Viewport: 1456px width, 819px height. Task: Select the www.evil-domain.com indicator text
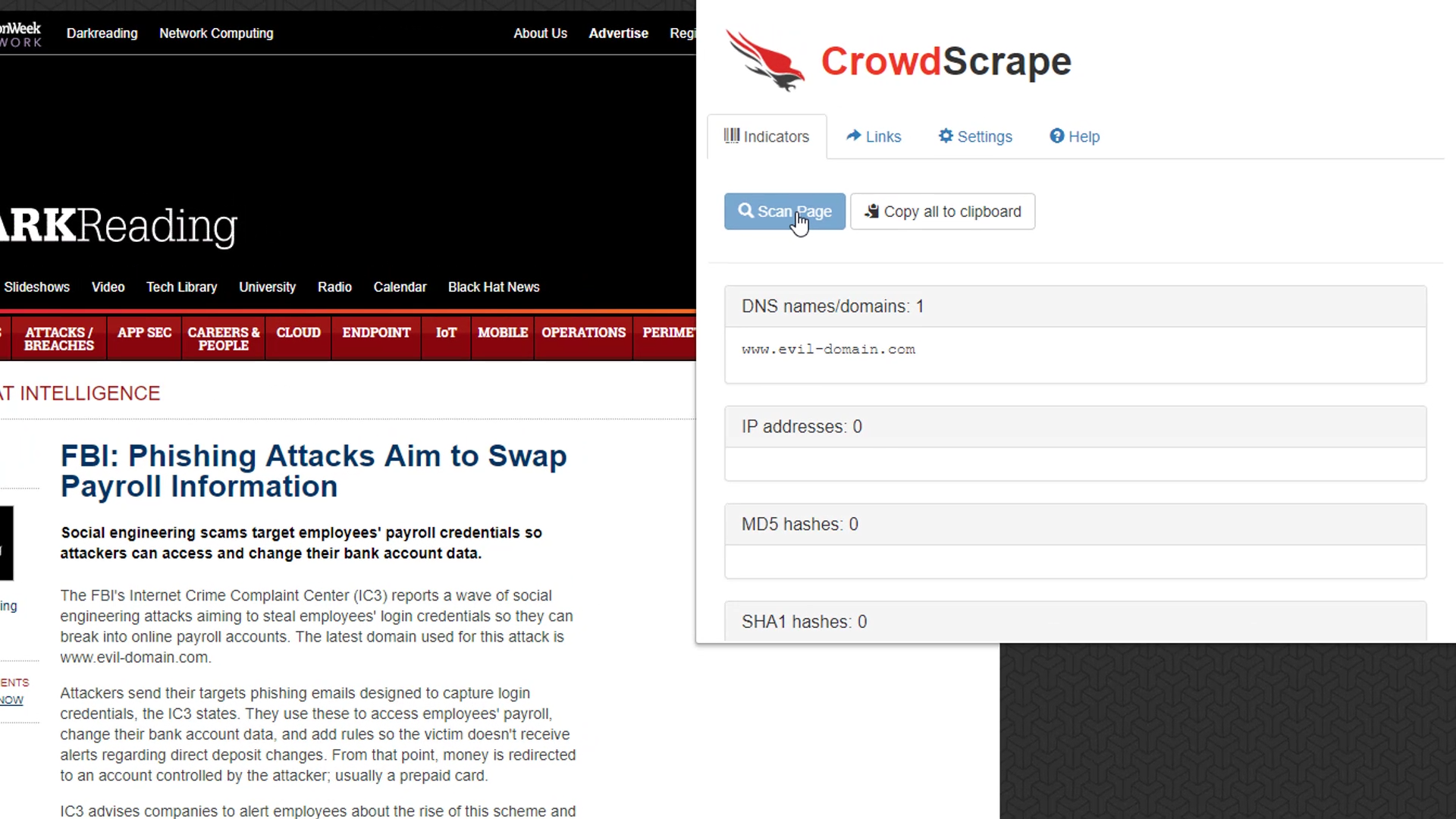[x=828, y=350]
